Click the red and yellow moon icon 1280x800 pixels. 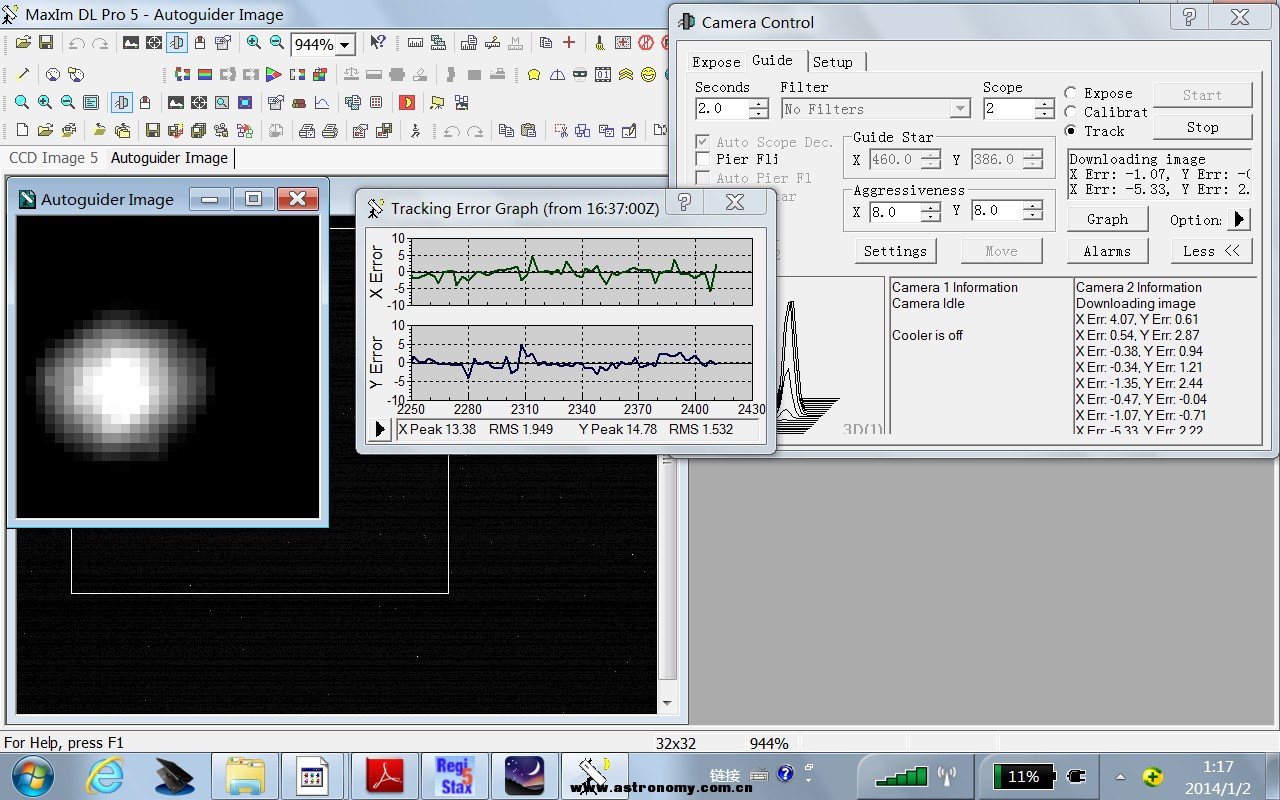coord(407,102)
